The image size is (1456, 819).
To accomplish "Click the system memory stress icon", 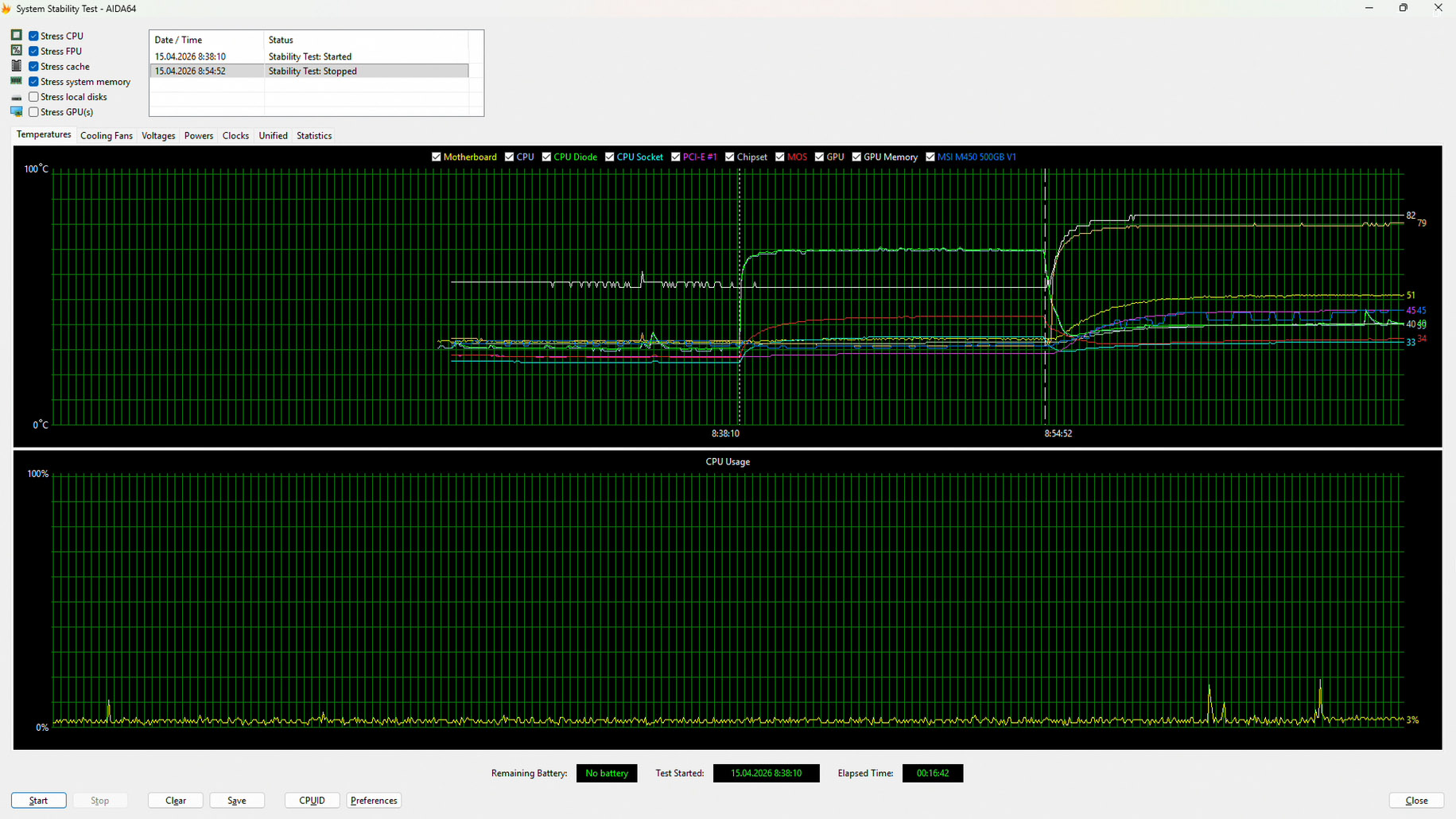I will [x=16, y=81].
